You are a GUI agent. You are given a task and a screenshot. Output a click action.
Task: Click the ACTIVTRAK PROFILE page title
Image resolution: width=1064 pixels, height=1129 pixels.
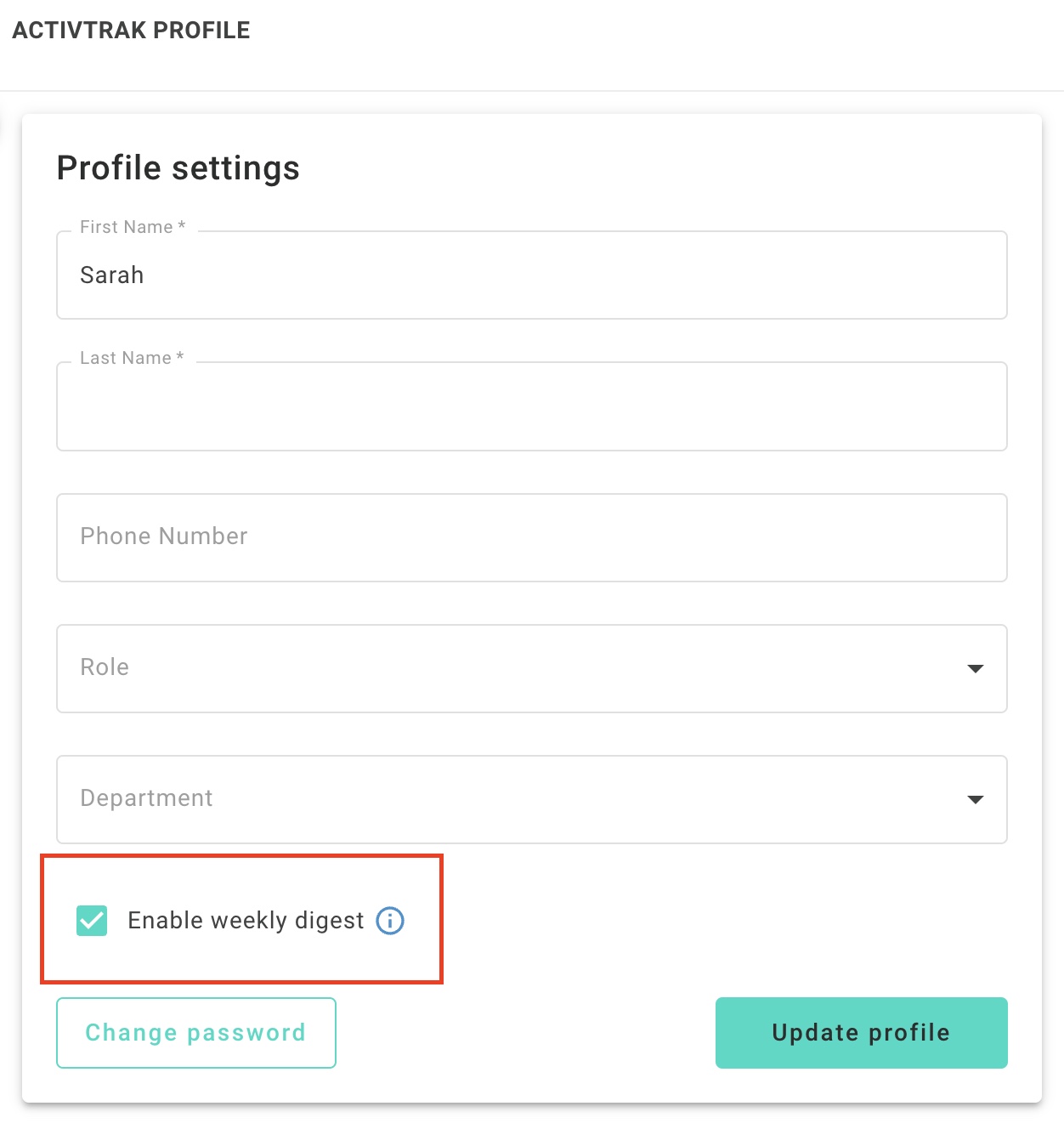click(x=131, y=31)
